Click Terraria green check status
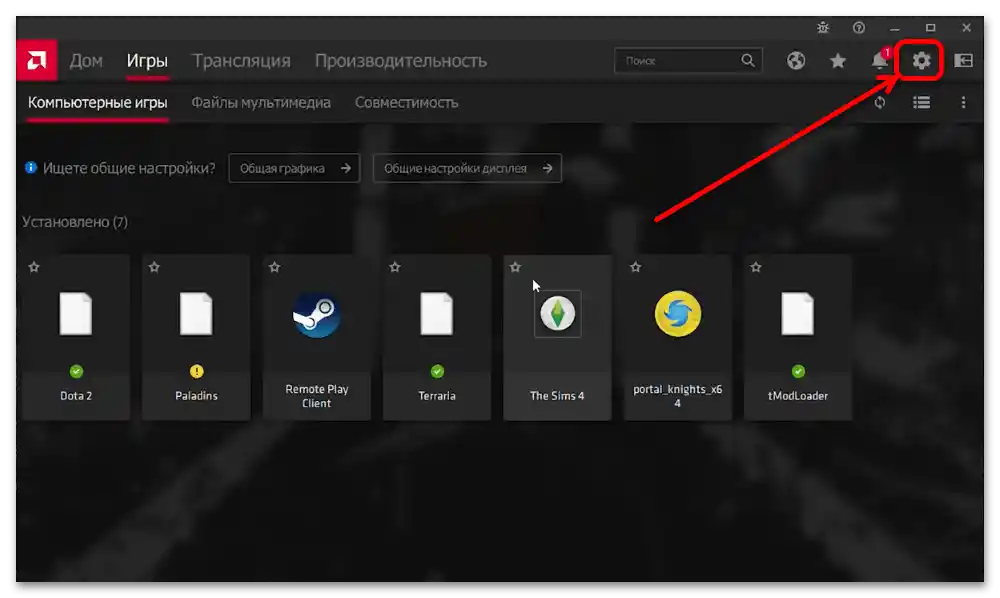The height and width of the screenshot is (598, 1000). [x=437, y=371]
